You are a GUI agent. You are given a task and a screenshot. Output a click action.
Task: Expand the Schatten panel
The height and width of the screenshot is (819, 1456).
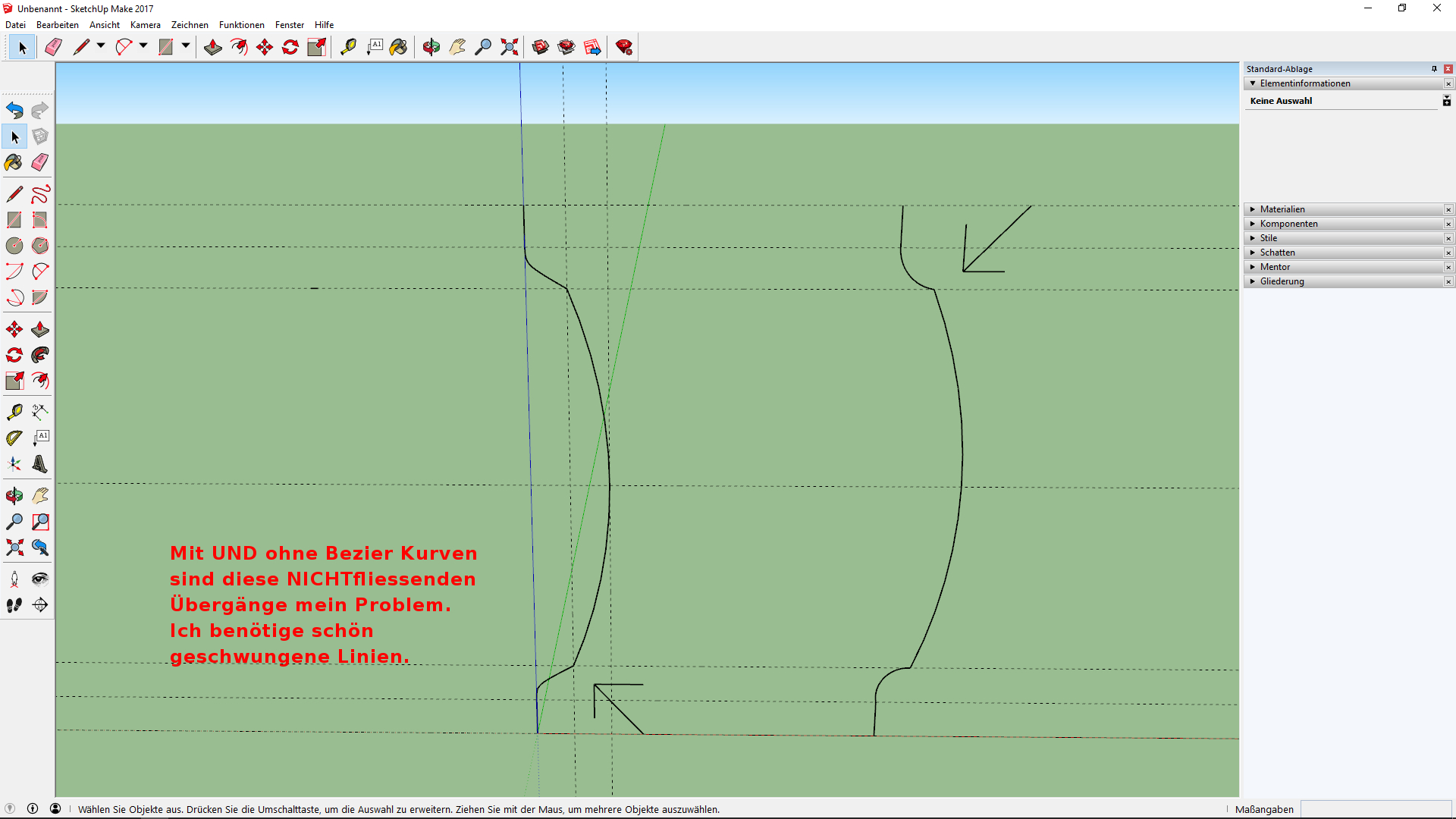(x=1253, y=253)
